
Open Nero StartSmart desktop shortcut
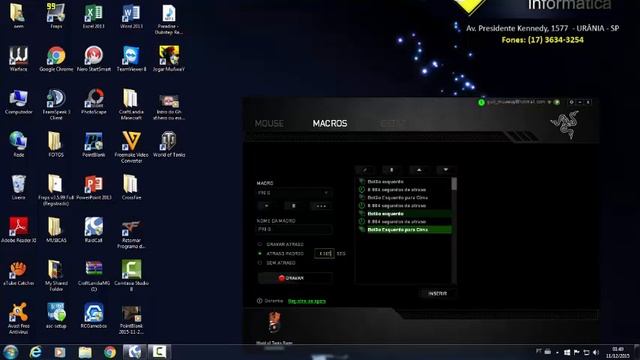pos(93,59)
